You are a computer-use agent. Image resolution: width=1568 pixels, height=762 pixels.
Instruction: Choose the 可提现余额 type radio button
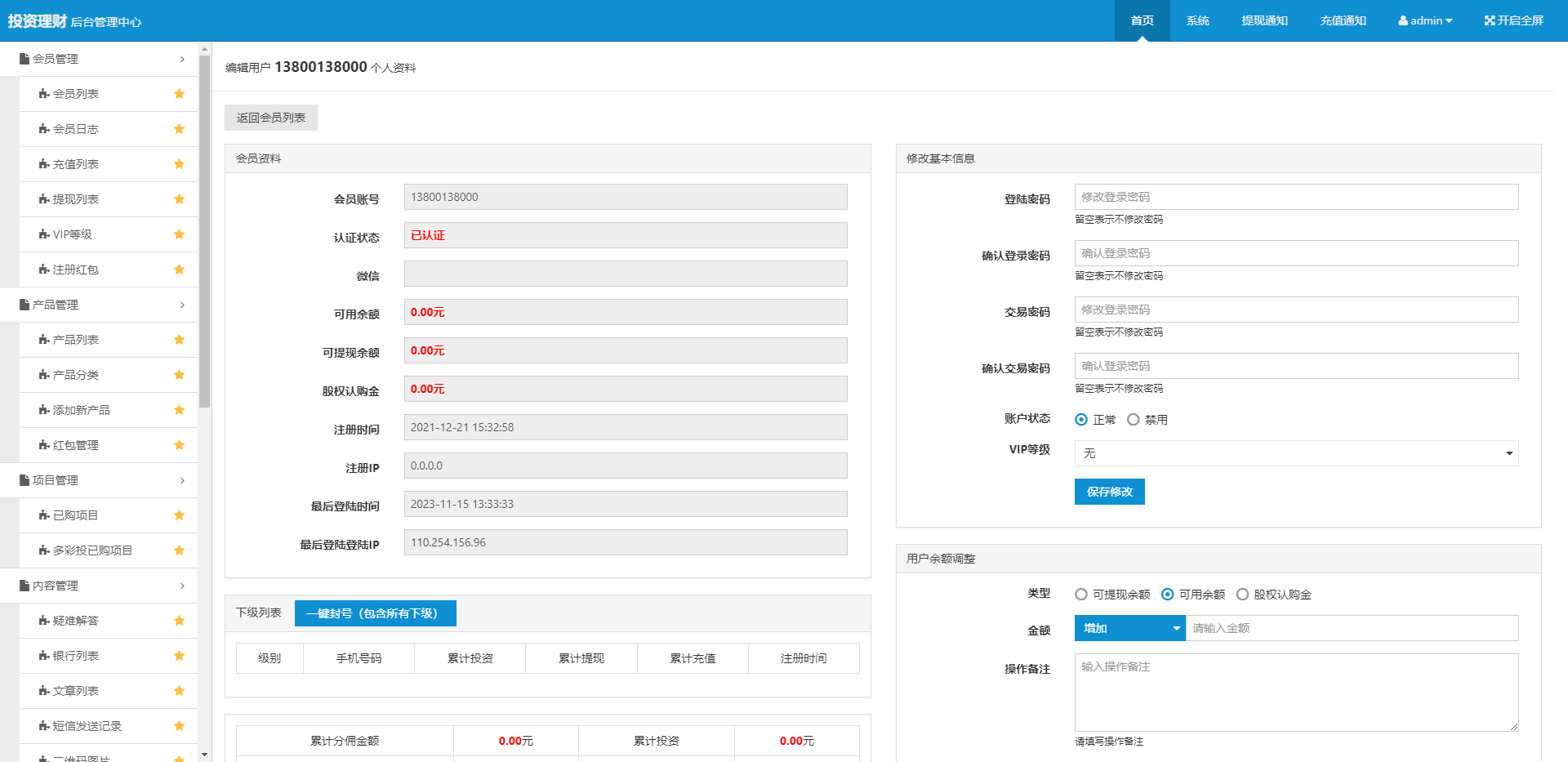(1081, 595)
